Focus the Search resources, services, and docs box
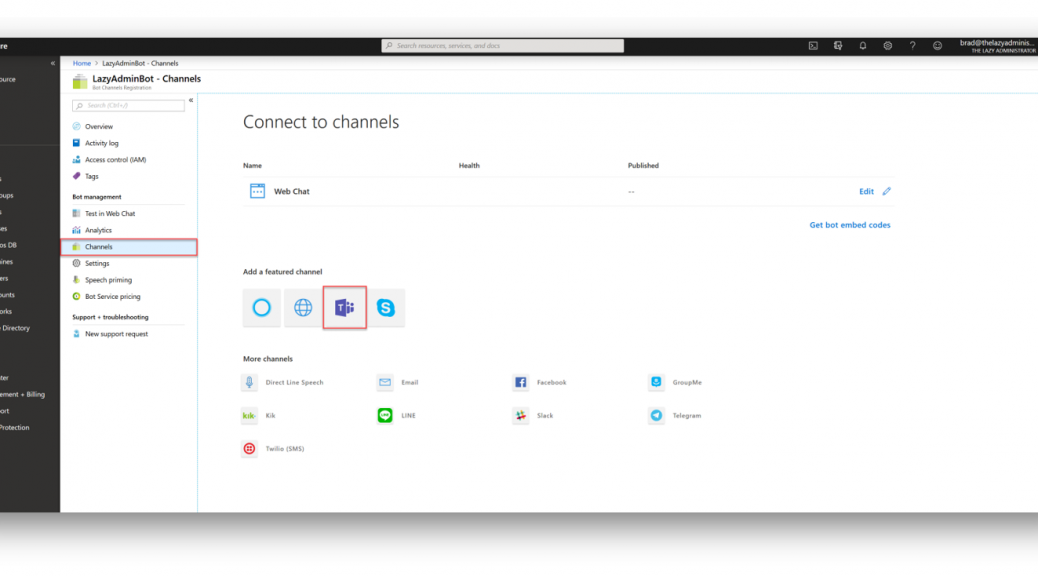1038x576 pixels. pos(502,46)
